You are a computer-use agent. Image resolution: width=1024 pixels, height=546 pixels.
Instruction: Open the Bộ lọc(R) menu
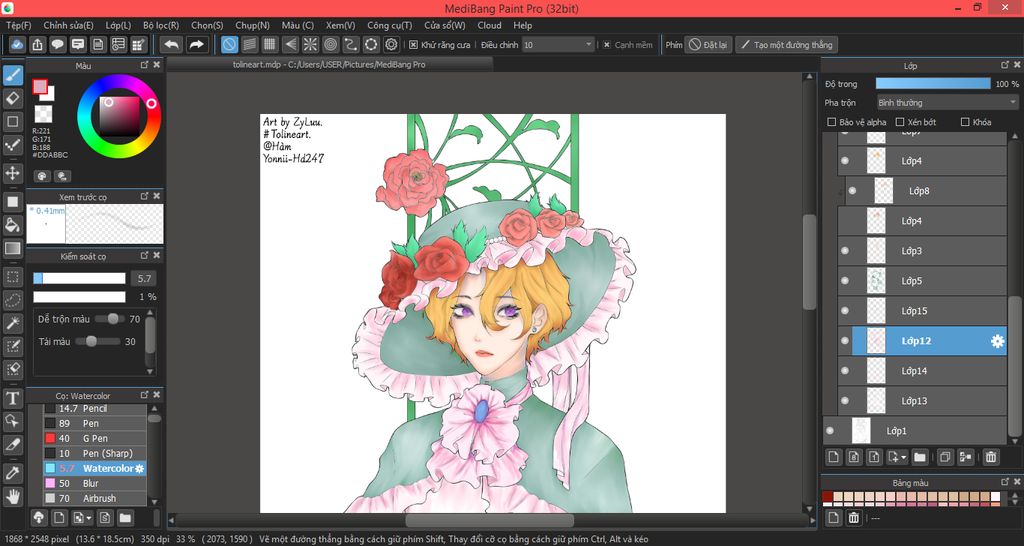tap(161, 25)
